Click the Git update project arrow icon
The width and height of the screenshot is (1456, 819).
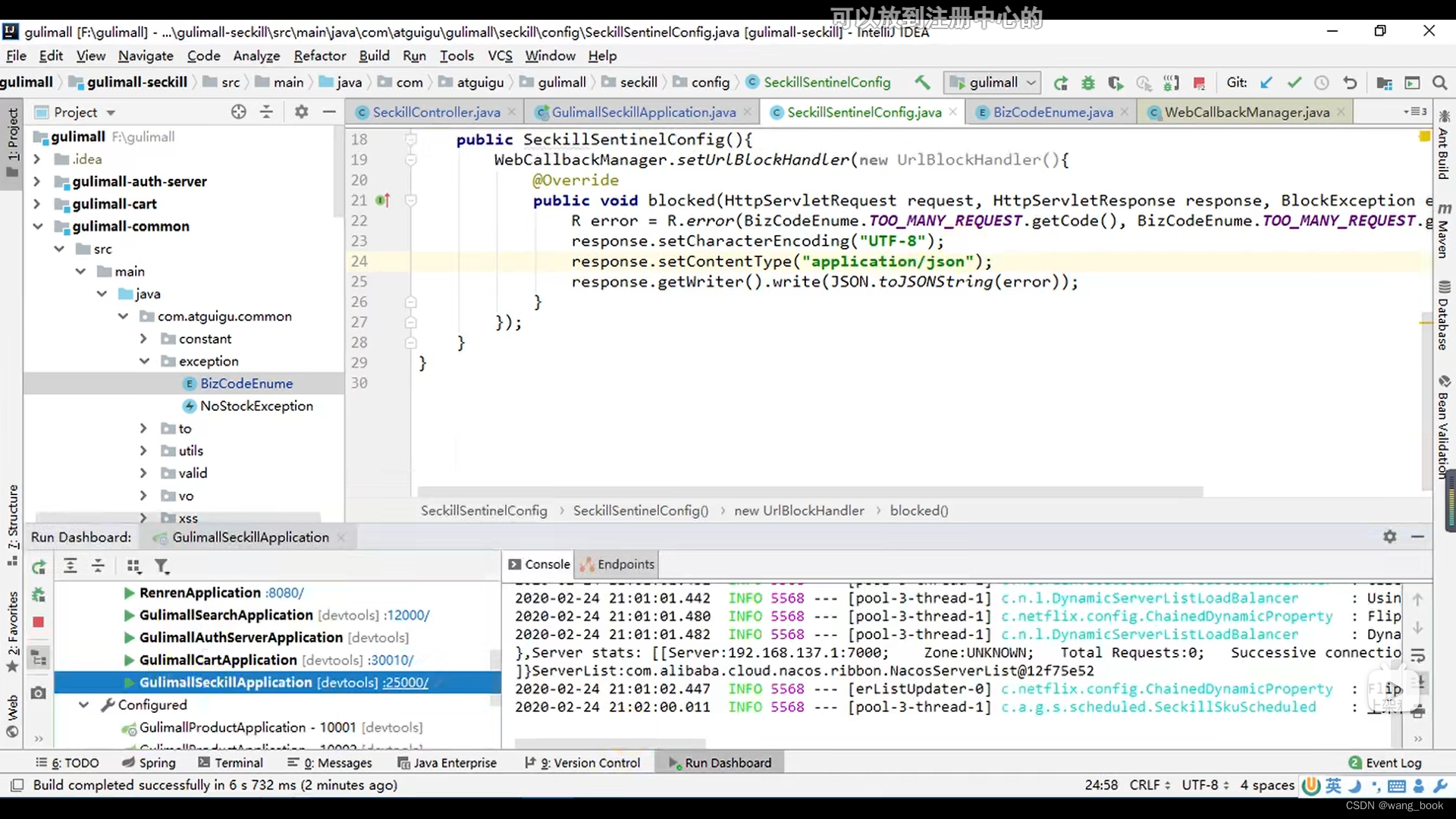pyautogui.click(x=1266, y=83)
